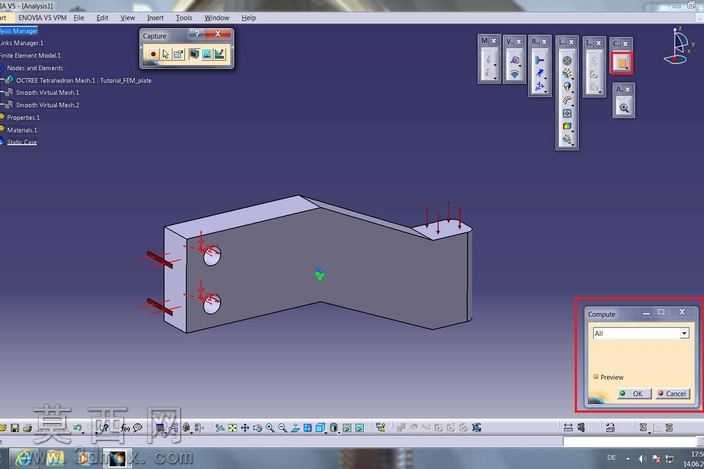
Task: Select the first Virtual Parts toolbar icon
Action: [x=515, y=60]
